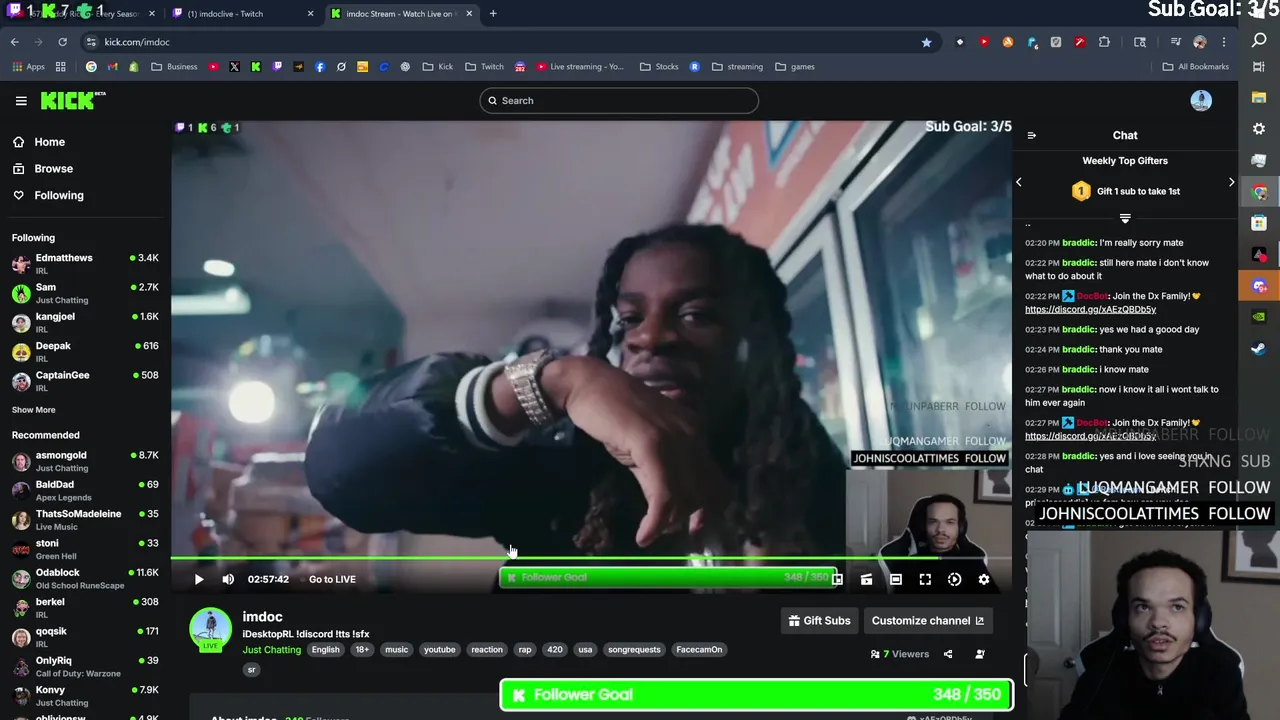1280x720 pixels.
Task: Open the clip creation icon in player
Action: pos(866,579)
